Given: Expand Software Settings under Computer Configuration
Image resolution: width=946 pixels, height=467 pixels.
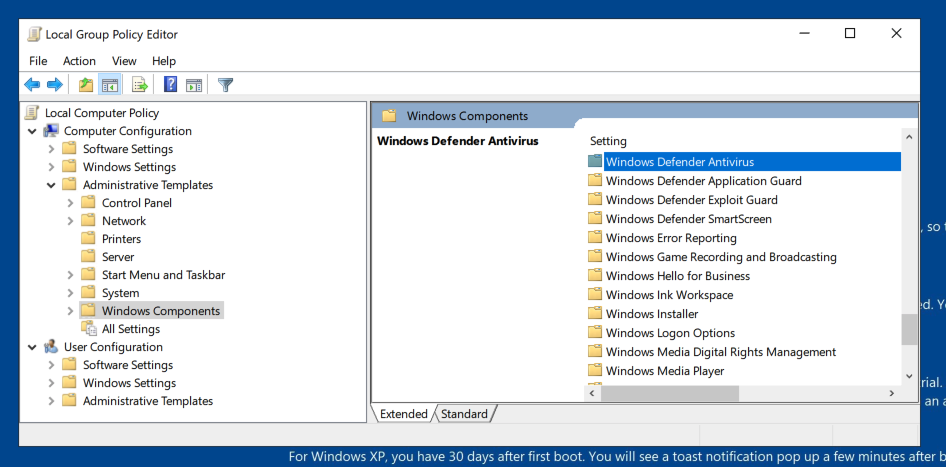Looking at the screenshot, I should pos(51,149).
